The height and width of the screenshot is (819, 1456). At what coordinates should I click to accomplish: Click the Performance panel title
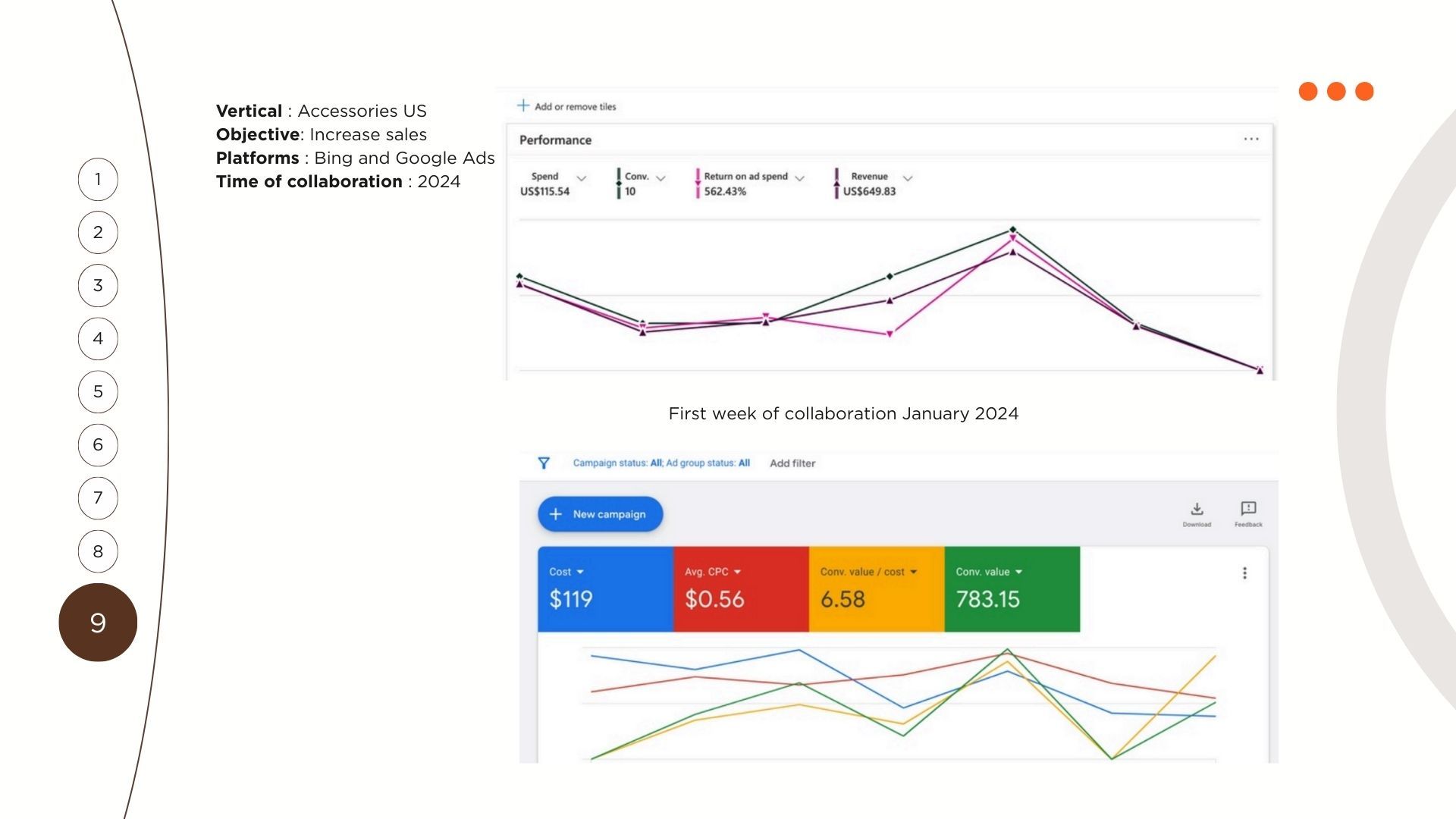point(555,140)
